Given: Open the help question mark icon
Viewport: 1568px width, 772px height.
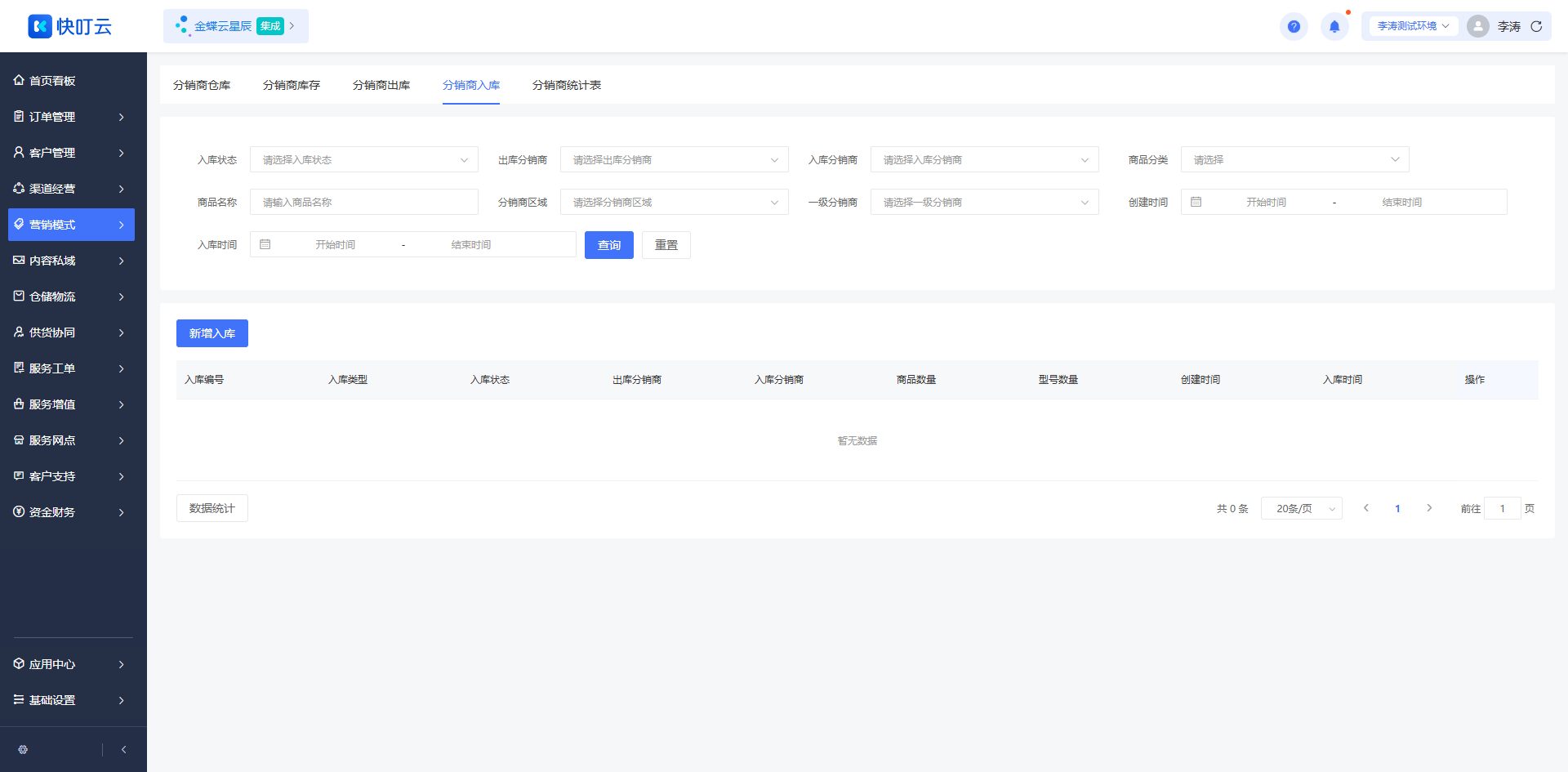Looking at the screenshot, I should [x=1294, y=26].
